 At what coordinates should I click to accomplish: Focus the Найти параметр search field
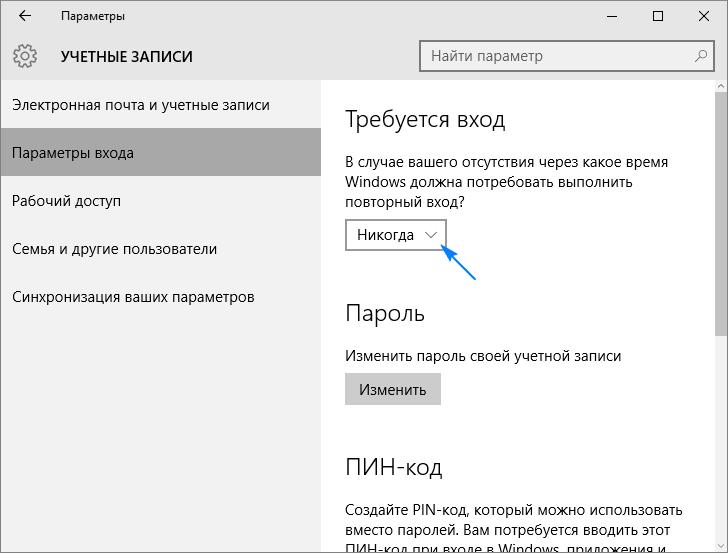pos(555,56)
